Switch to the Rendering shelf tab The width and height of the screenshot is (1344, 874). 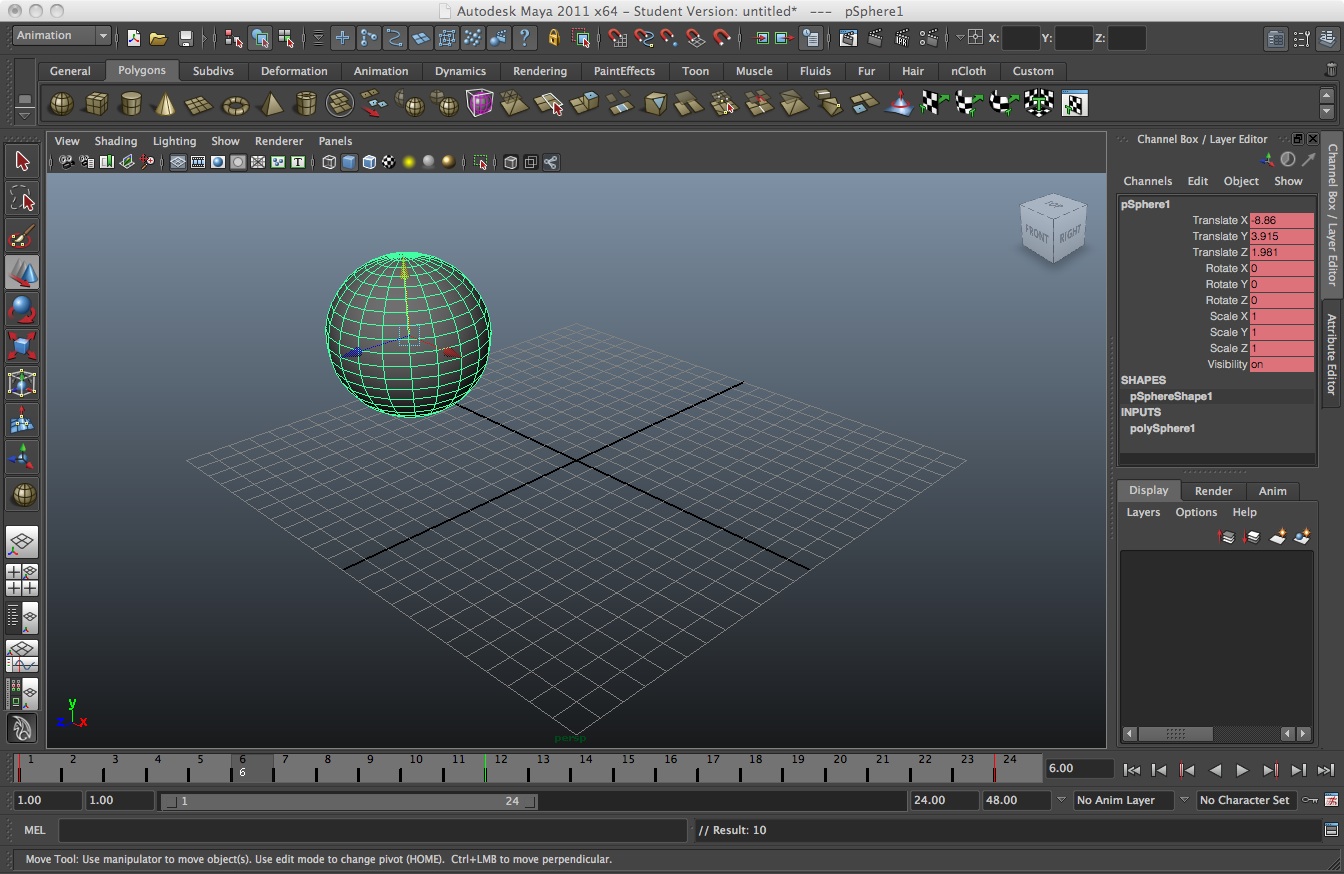coord(540,71)
